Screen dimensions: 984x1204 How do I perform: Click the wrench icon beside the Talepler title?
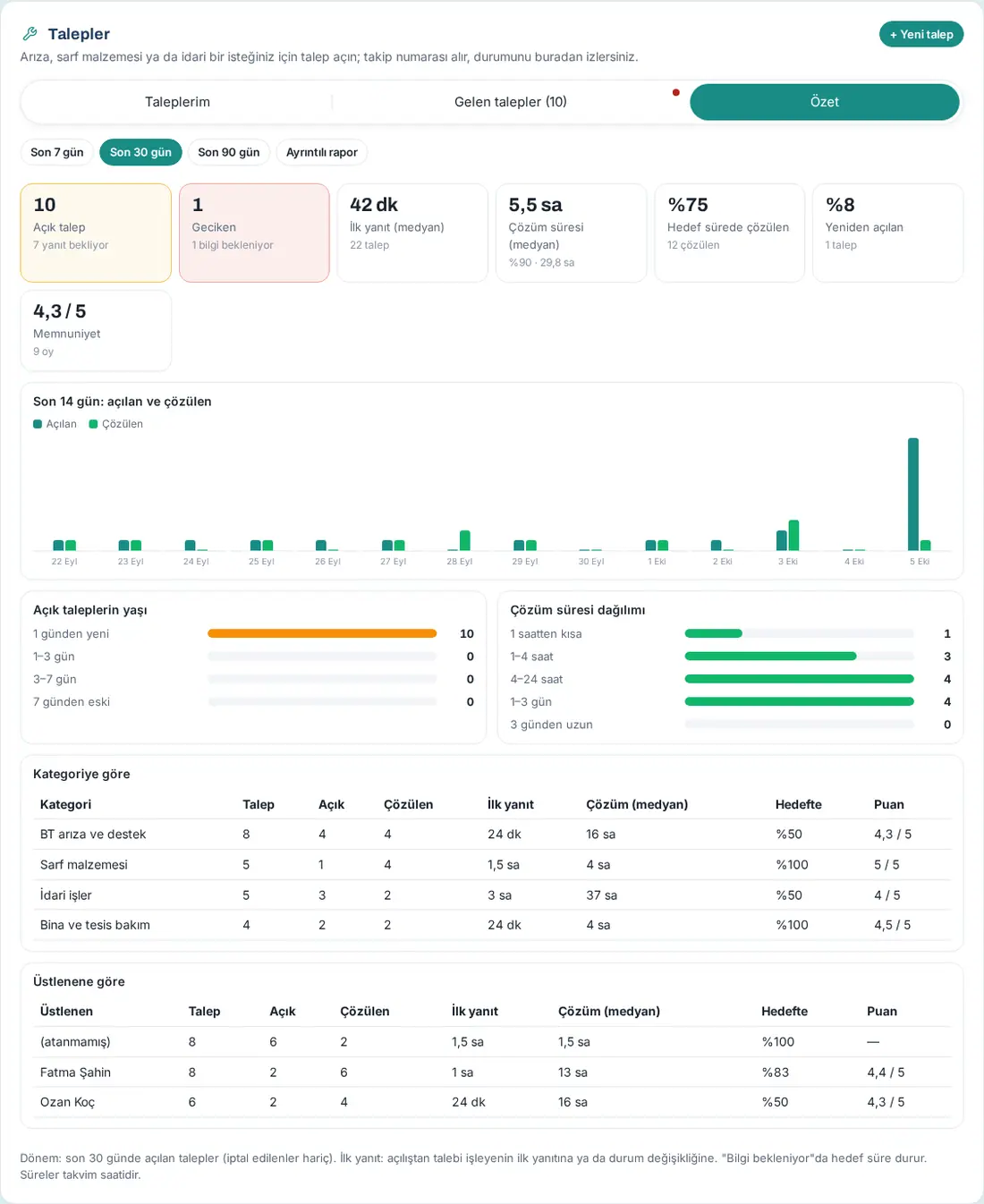point(30,34)
